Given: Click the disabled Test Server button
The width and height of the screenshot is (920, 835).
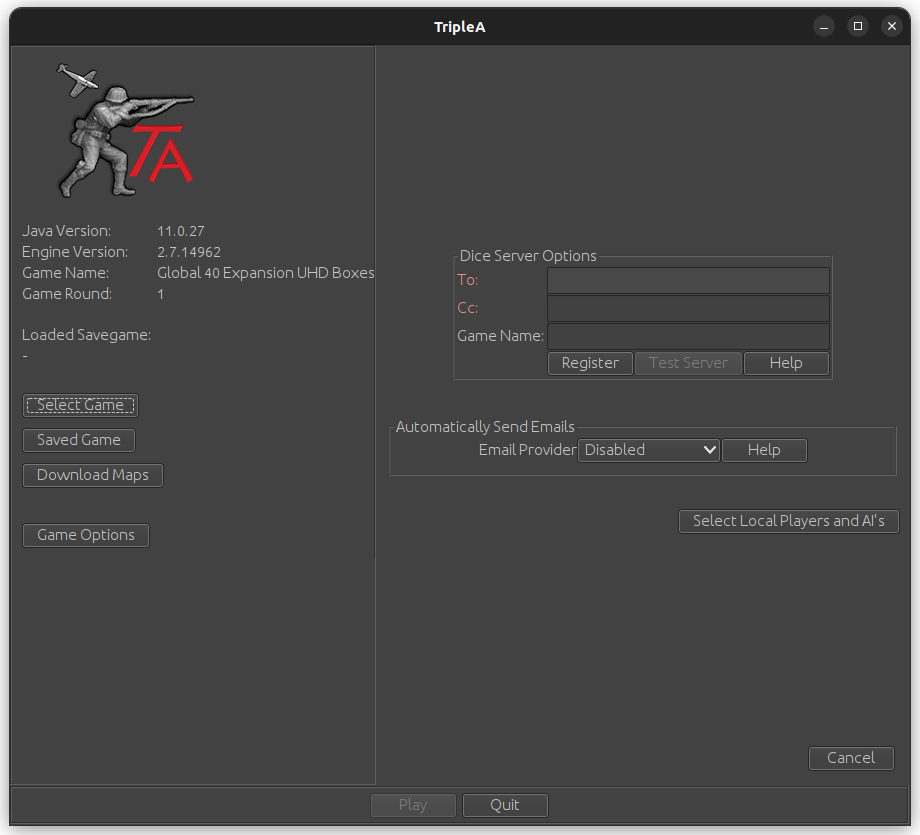Looking at the screenshot, I should tap(688, 363).
